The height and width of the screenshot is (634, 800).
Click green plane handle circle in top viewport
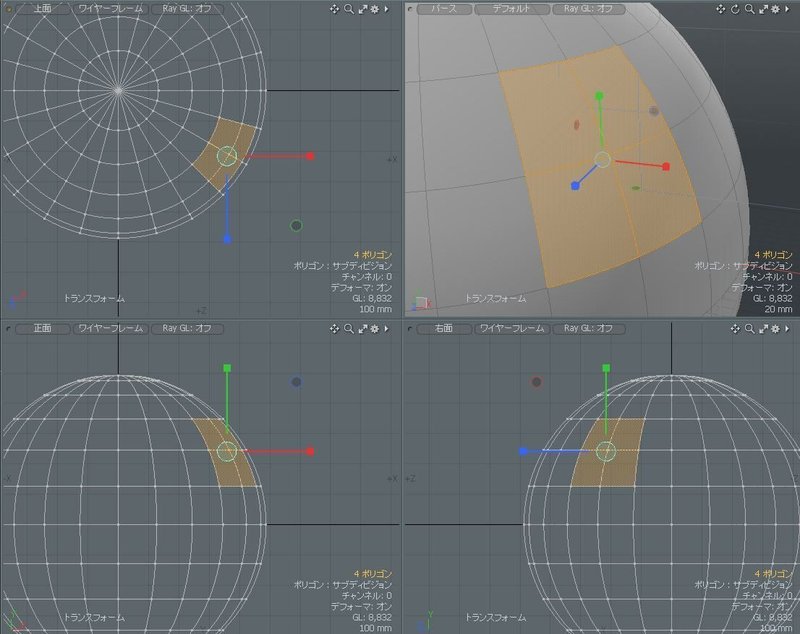(296, 225)
